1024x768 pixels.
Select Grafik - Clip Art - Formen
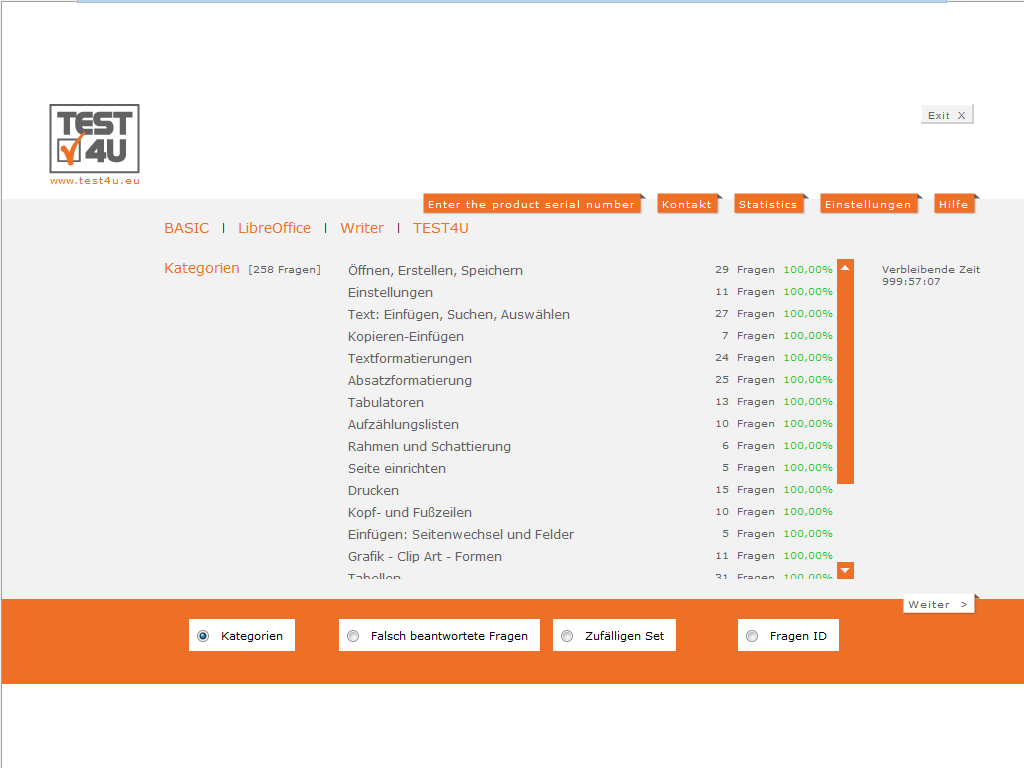(424, 556)
